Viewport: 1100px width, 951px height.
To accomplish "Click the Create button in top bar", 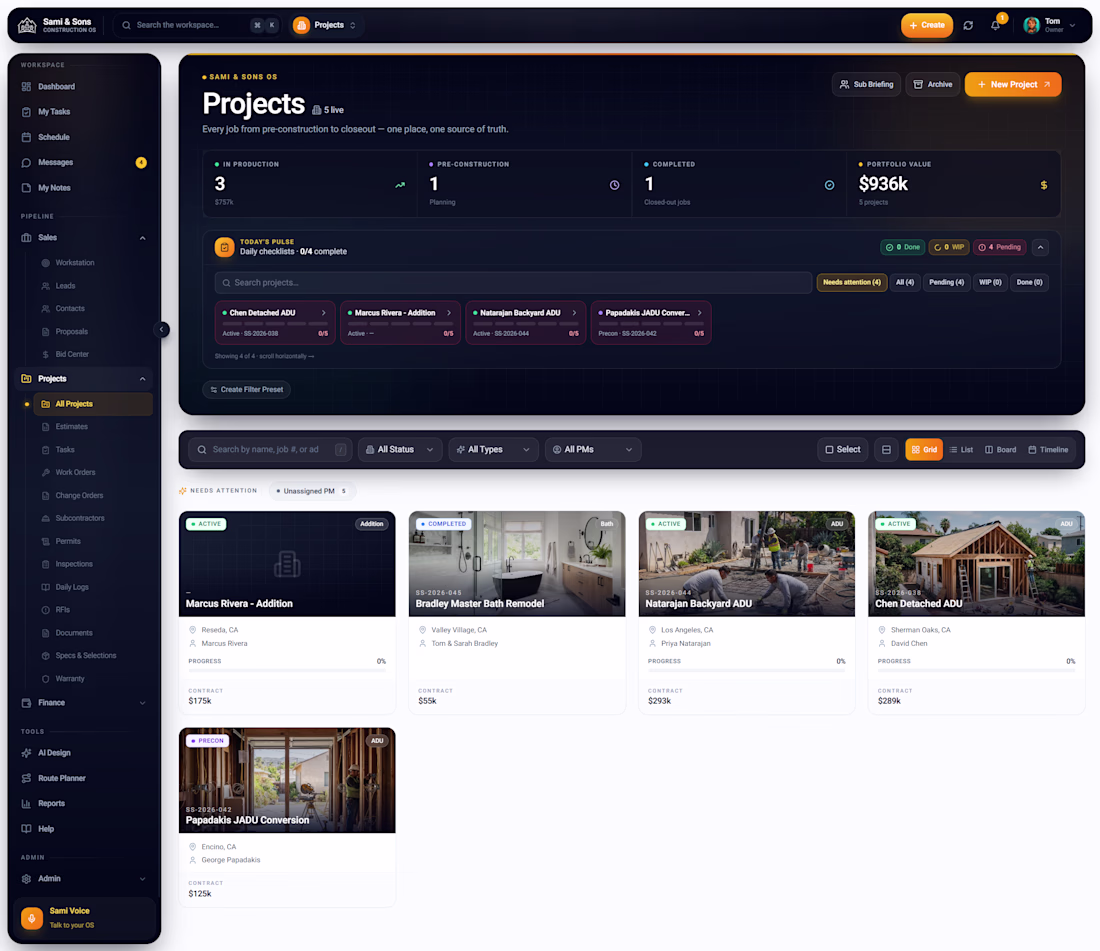I will (927, 25).
